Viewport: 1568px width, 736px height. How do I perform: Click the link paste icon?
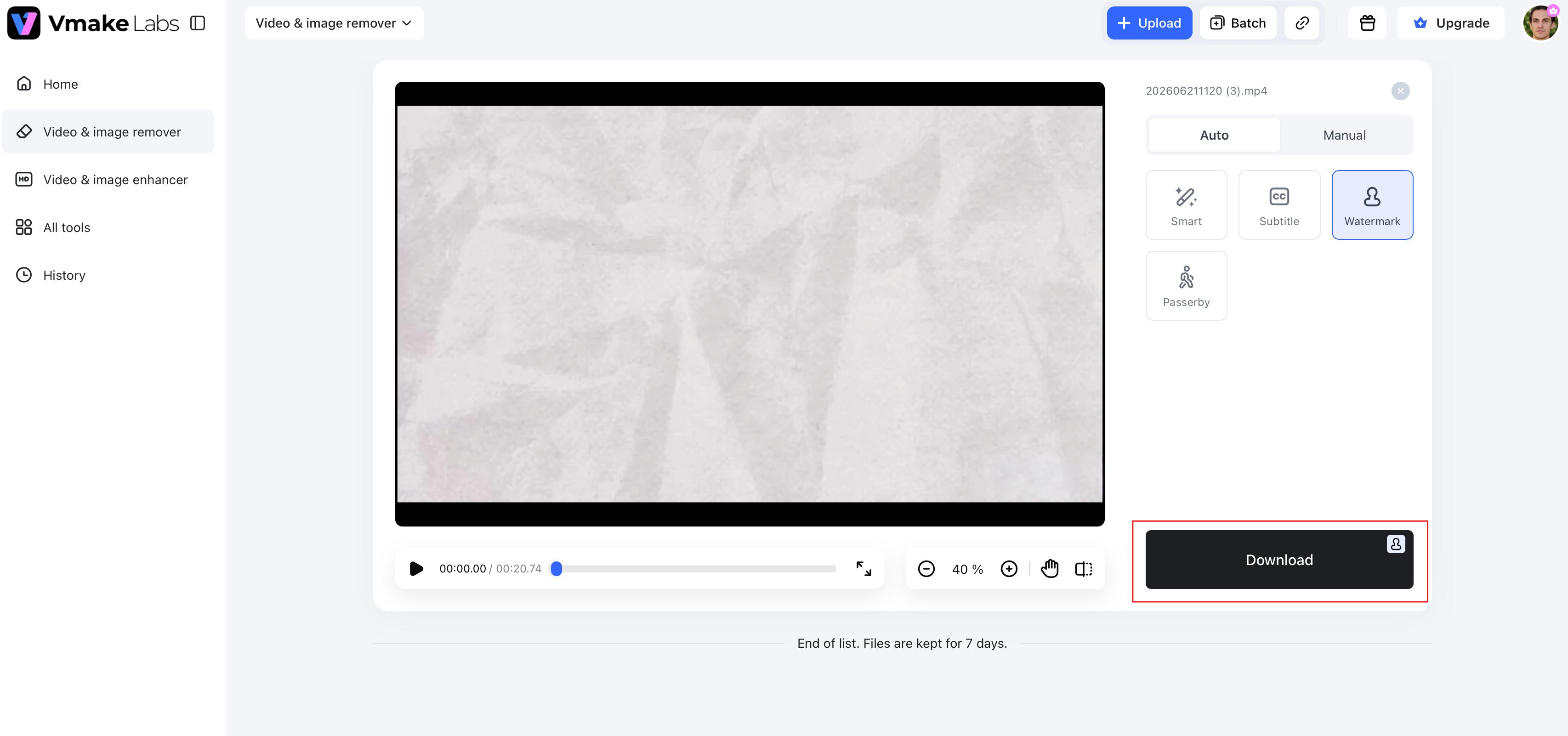[1302, 23]
